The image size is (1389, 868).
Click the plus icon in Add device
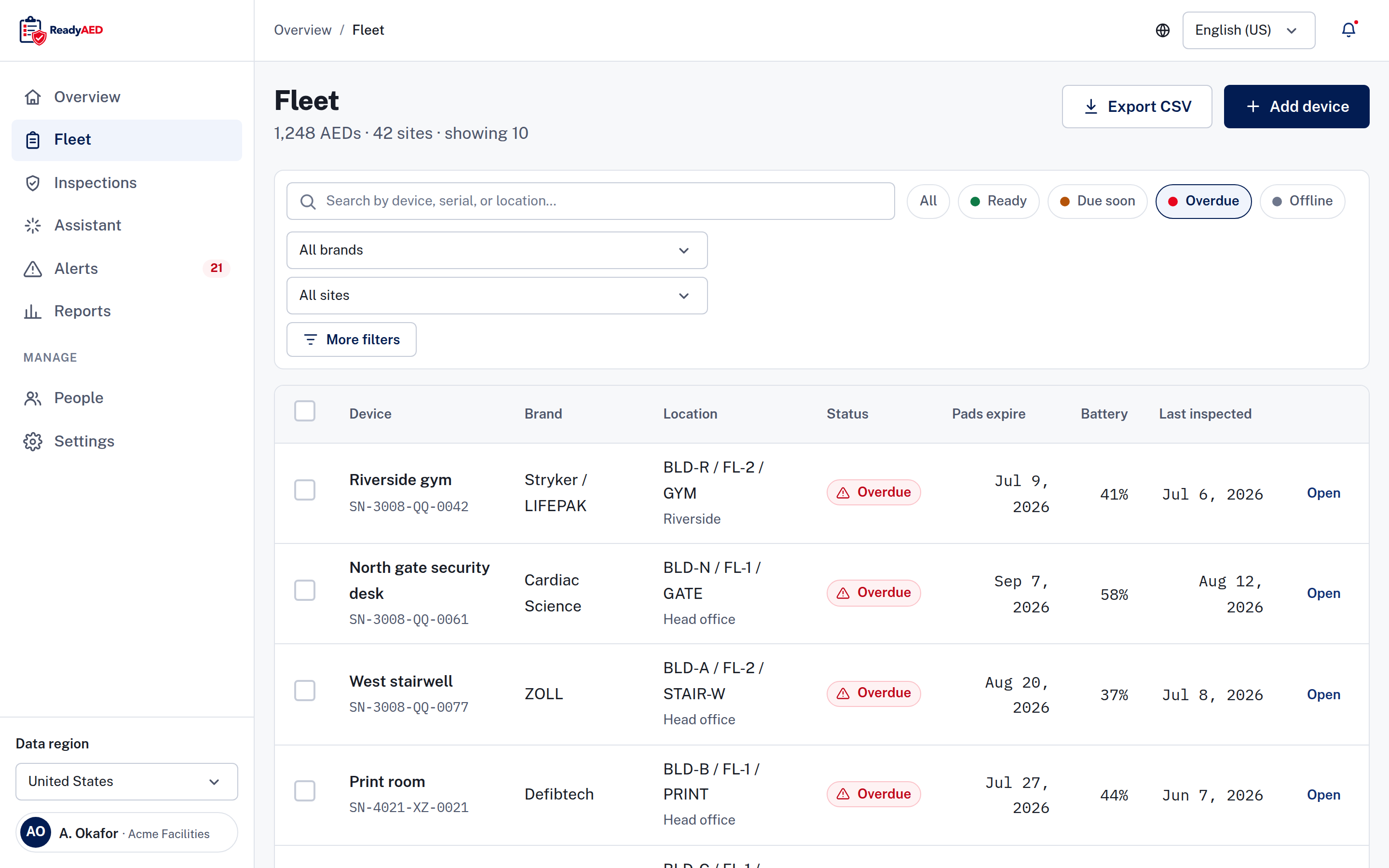pyautogui.click(x=1253, y=107)
